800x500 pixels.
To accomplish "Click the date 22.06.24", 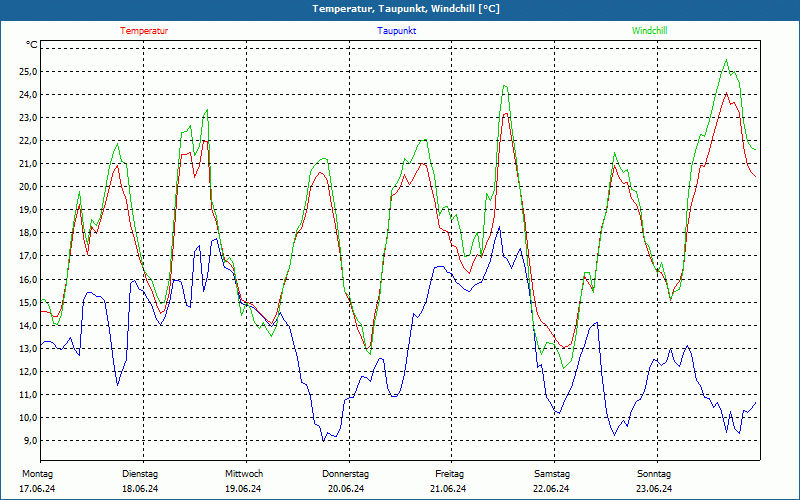I will [x=551, y=489].
